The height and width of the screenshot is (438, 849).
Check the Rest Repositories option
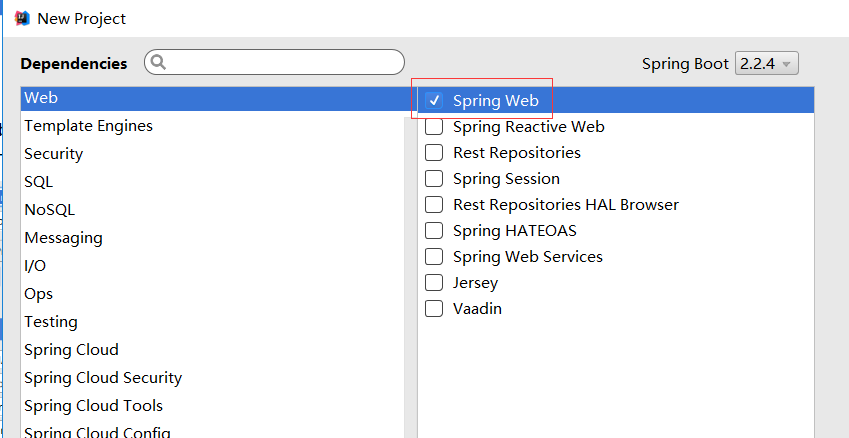(x=434, y=153)
